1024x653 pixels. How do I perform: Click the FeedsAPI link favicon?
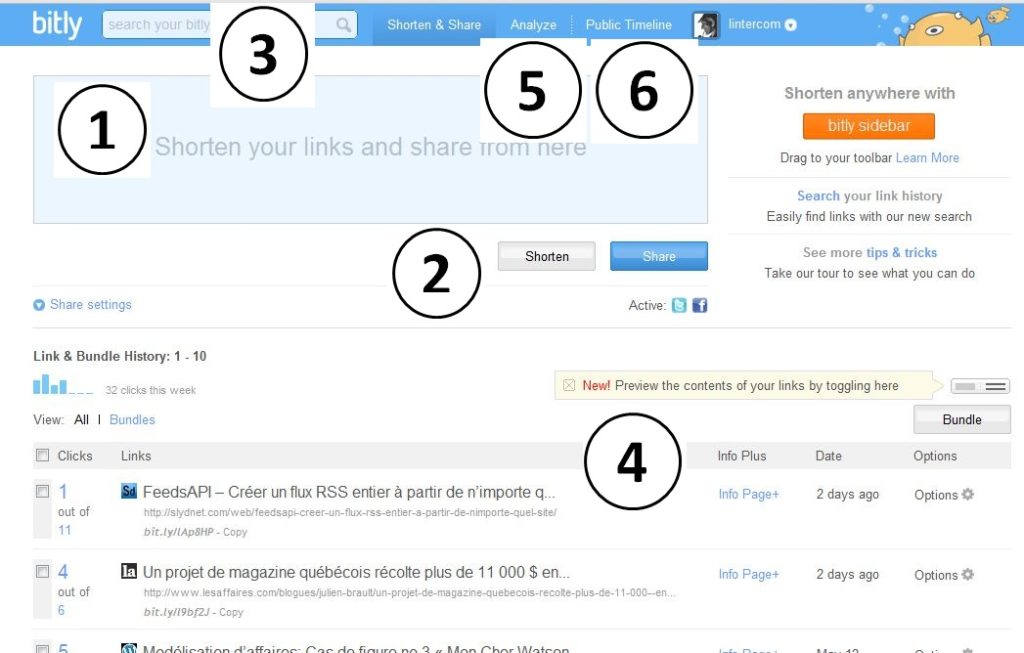pyautogui.click(x=129, y=491)
